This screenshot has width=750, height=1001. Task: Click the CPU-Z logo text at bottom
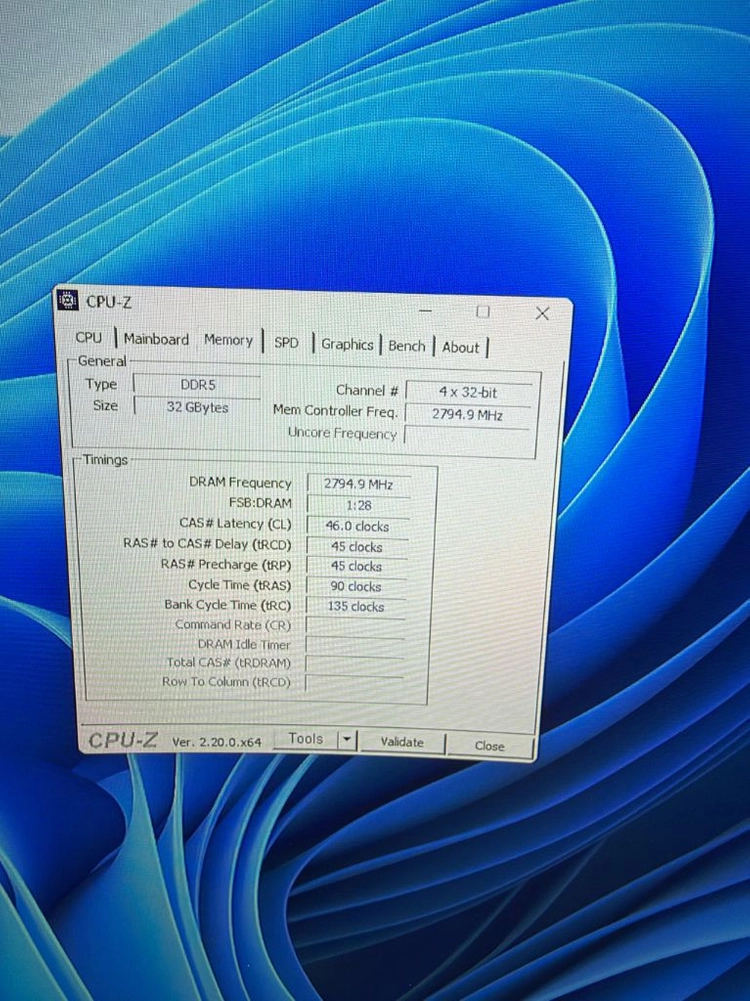(123, 740)
